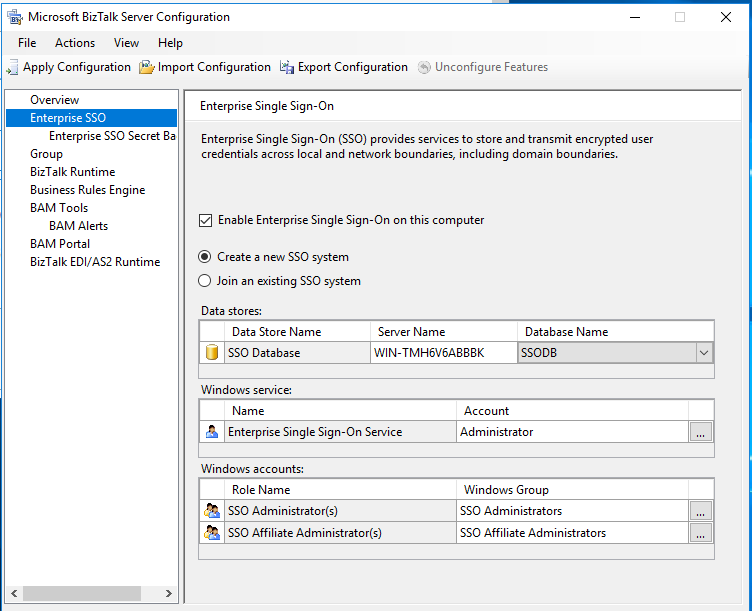Click the BizTalk app icon in title bar

pos(15,17)
